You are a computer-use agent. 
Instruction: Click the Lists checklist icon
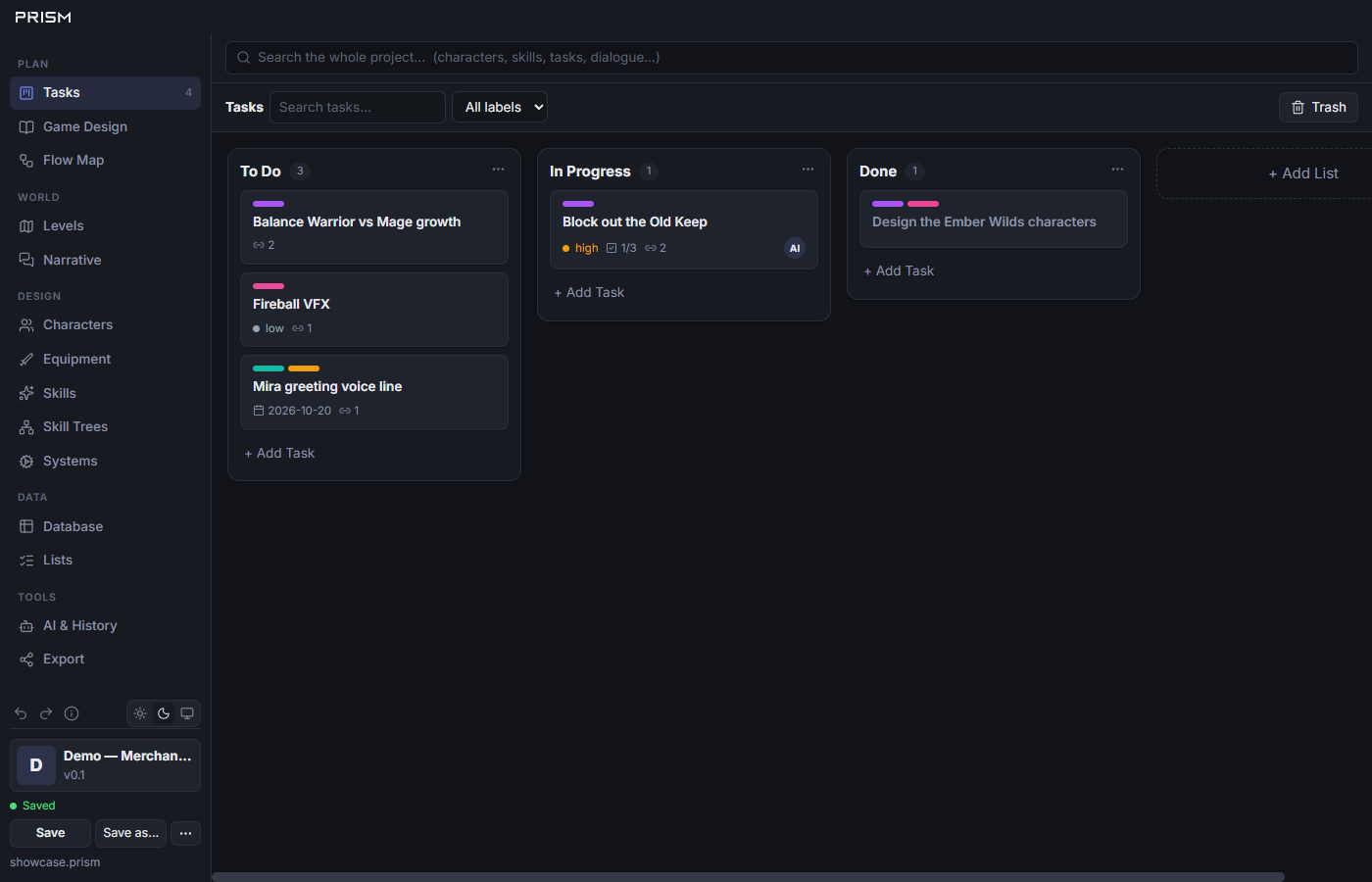point(26,560)
